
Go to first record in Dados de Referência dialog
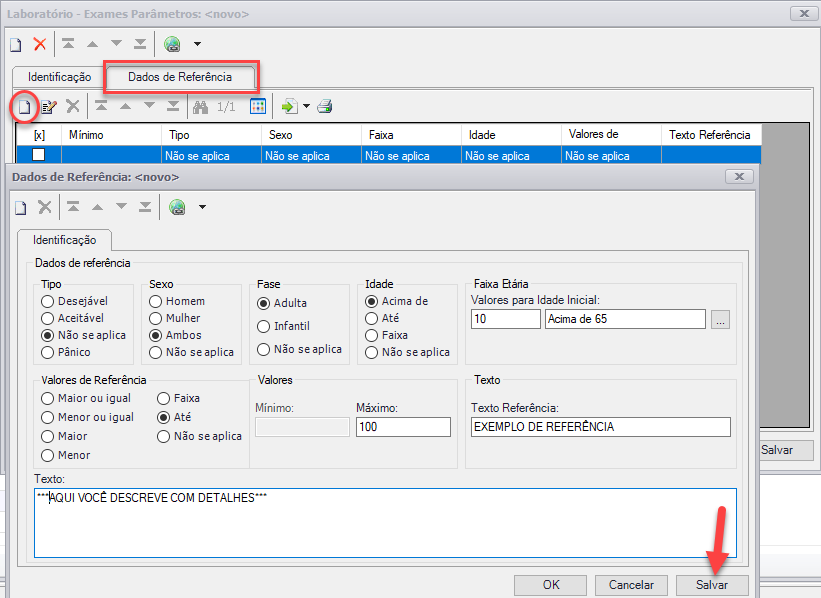(73, 207)
